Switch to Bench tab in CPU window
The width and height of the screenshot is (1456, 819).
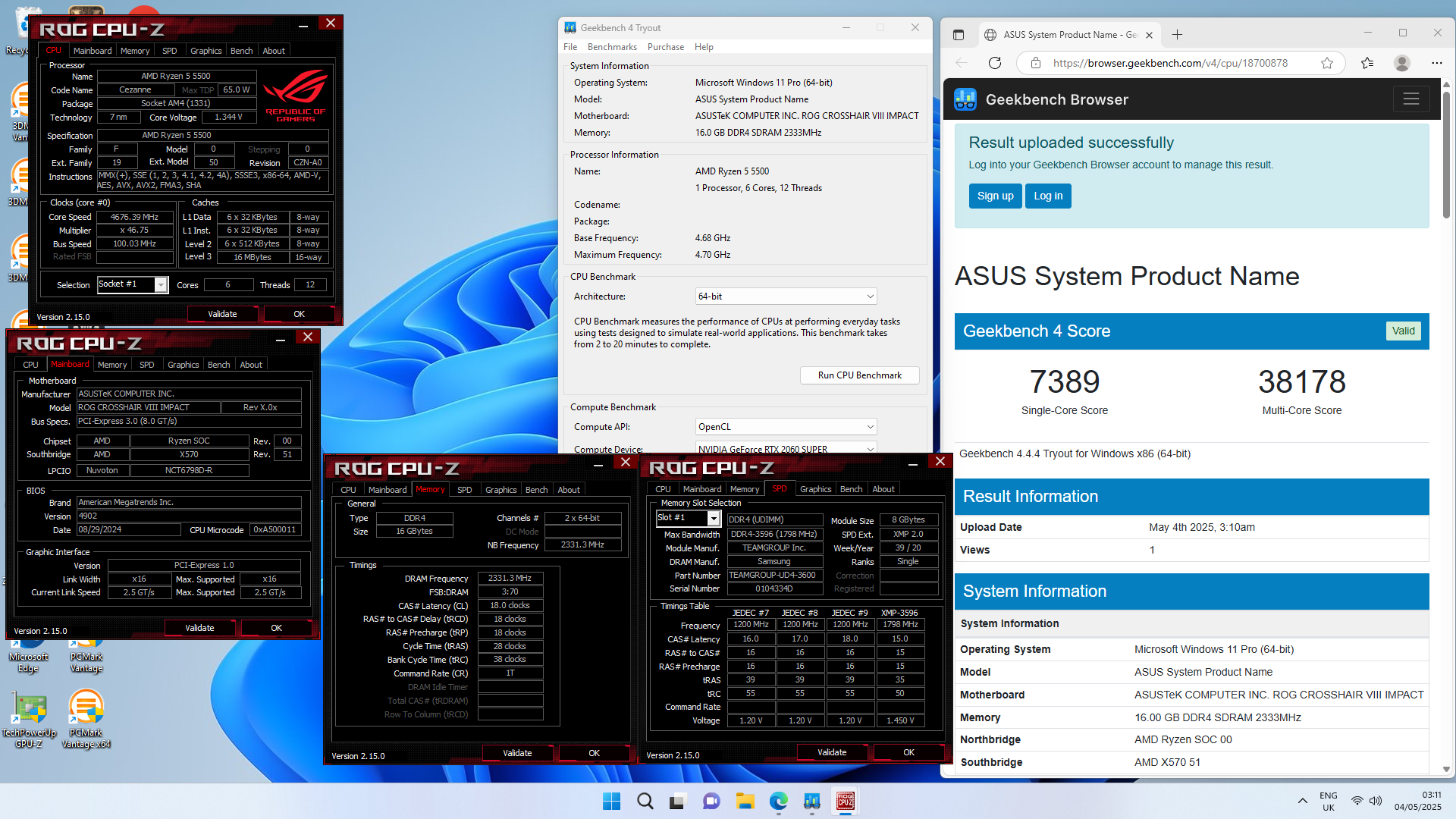(x=241, y=51)
